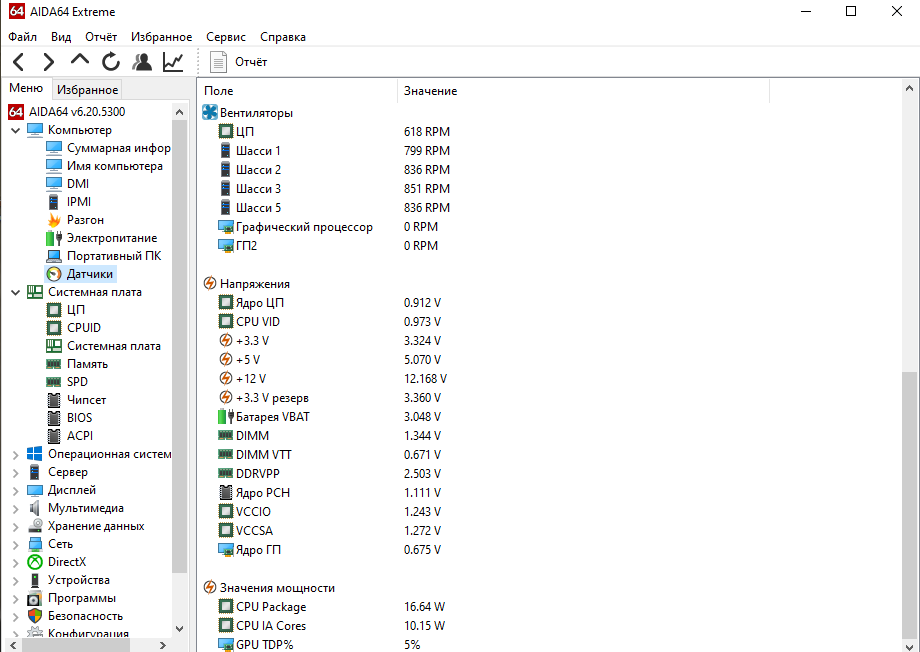Select the CPUID tree item
The height and width of the screenshot is (652, 920).
(x=84, y=328)
